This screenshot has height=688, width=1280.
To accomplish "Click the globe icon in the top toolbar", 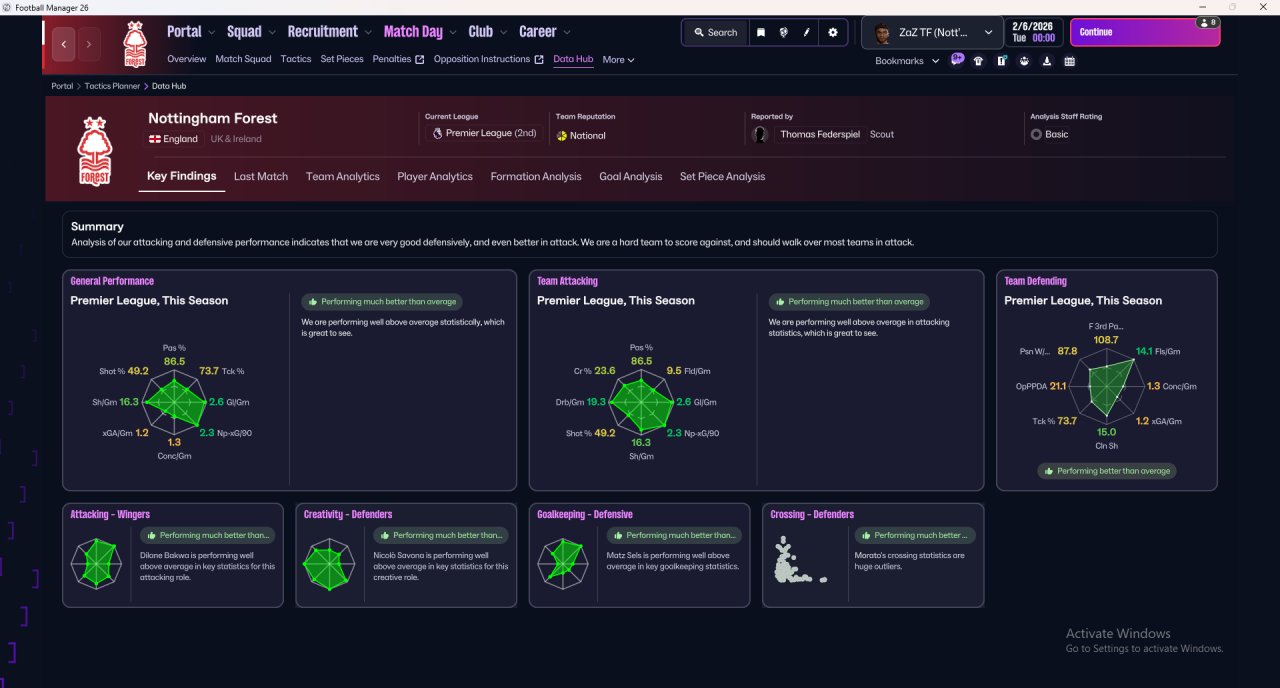I will [784, 32].
